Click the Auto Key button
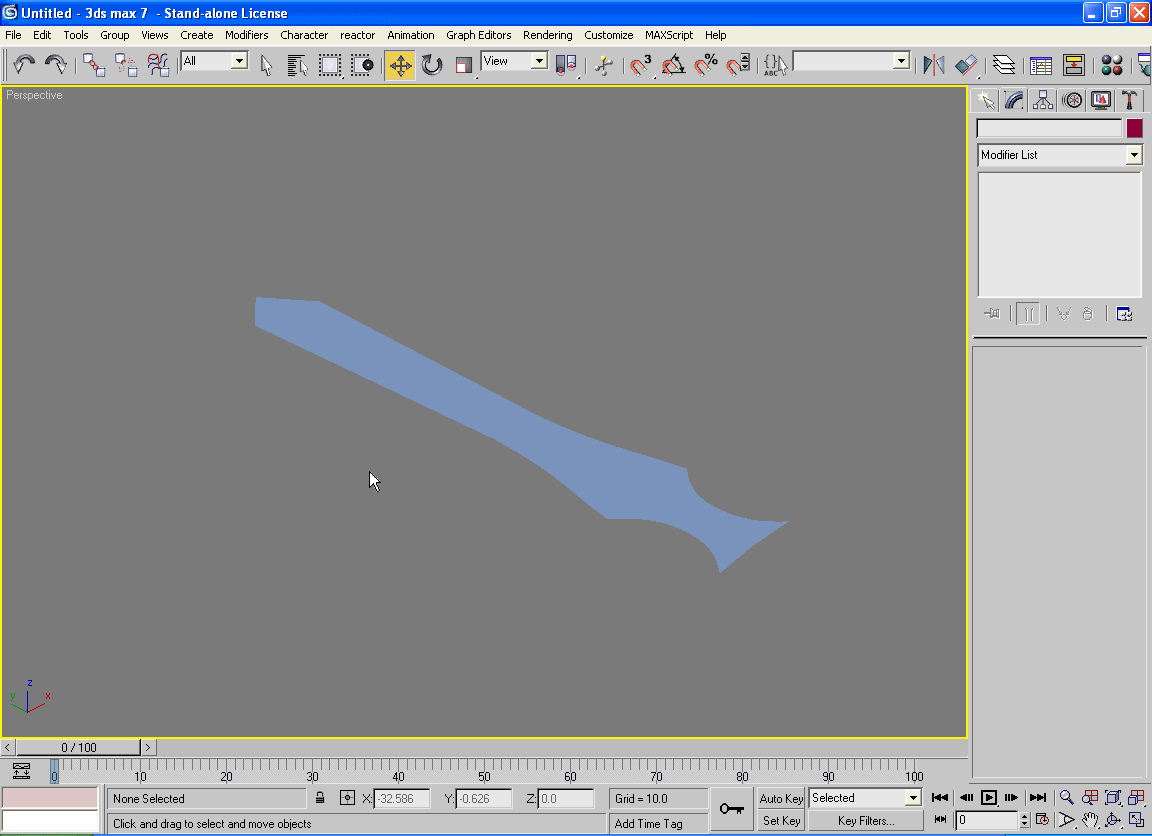The image size is (1152, 836). coord(781,798)
